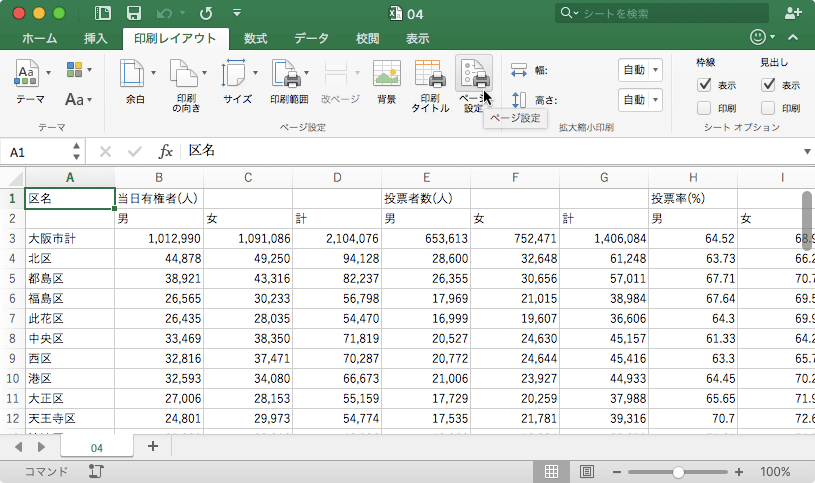Open the 幅 width 自動 dropdown
Viewport: 815px width, 483px height.
click(x=640, y=70)
